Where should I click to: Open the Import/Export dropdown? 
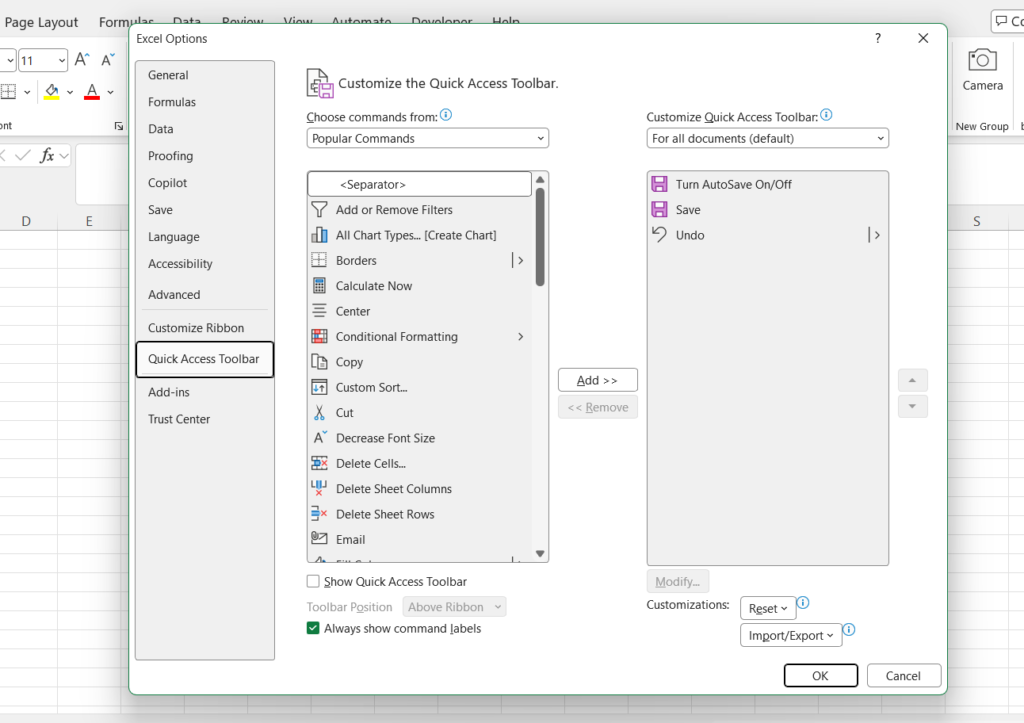coord(791,635)
